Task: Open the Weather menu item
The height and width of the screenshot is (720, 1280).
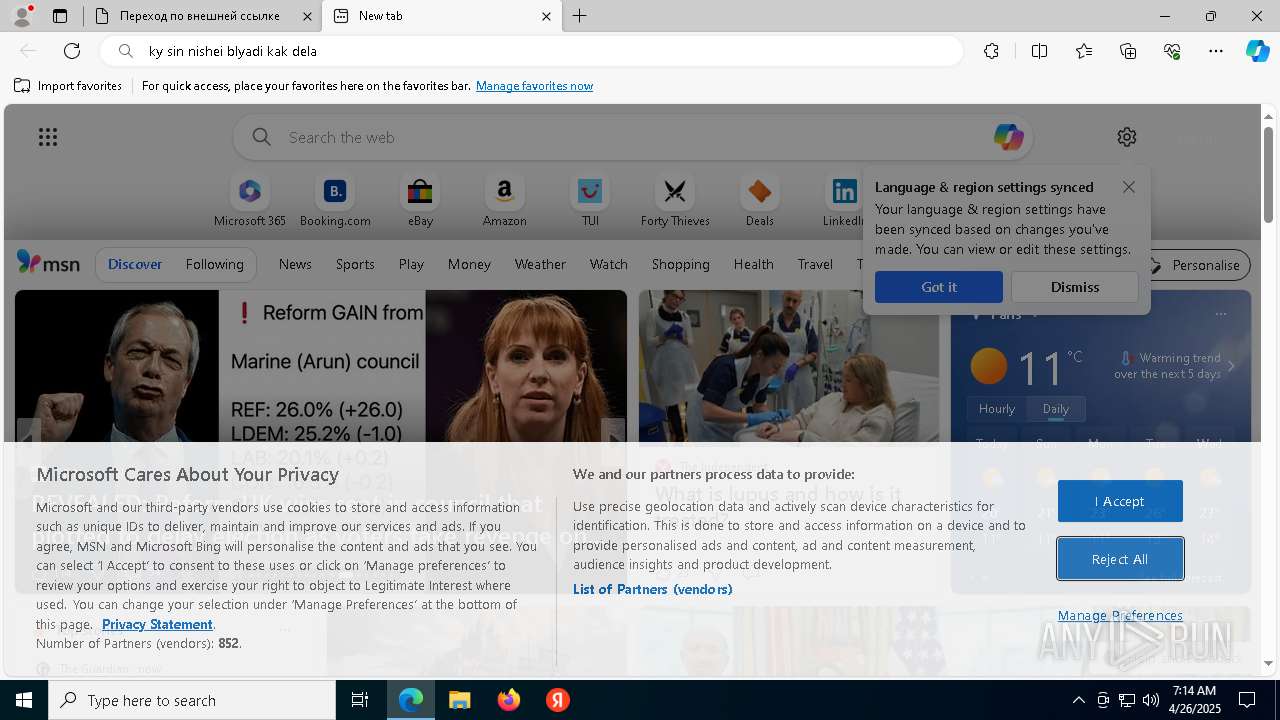Action: [540, 264]
